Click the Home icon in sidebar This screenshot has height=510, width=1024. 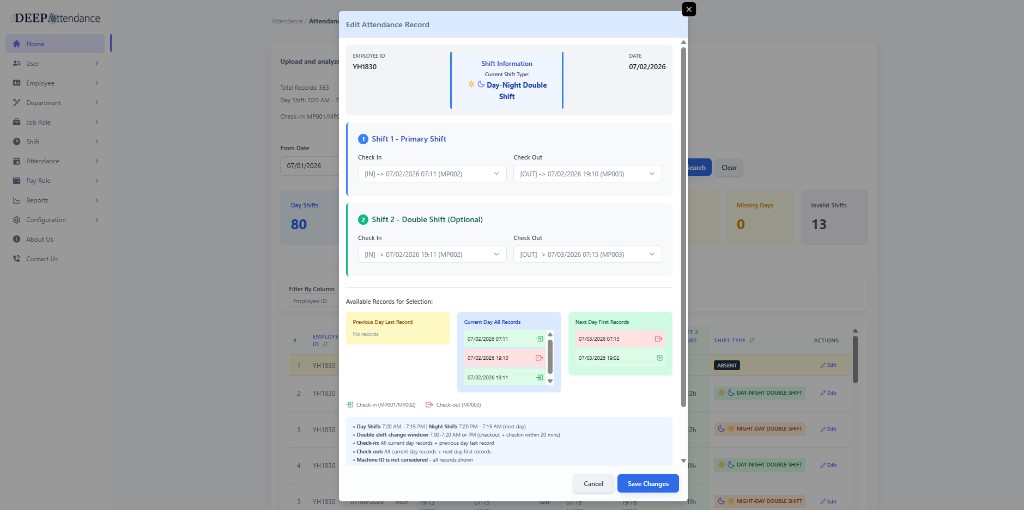(16, 44)
